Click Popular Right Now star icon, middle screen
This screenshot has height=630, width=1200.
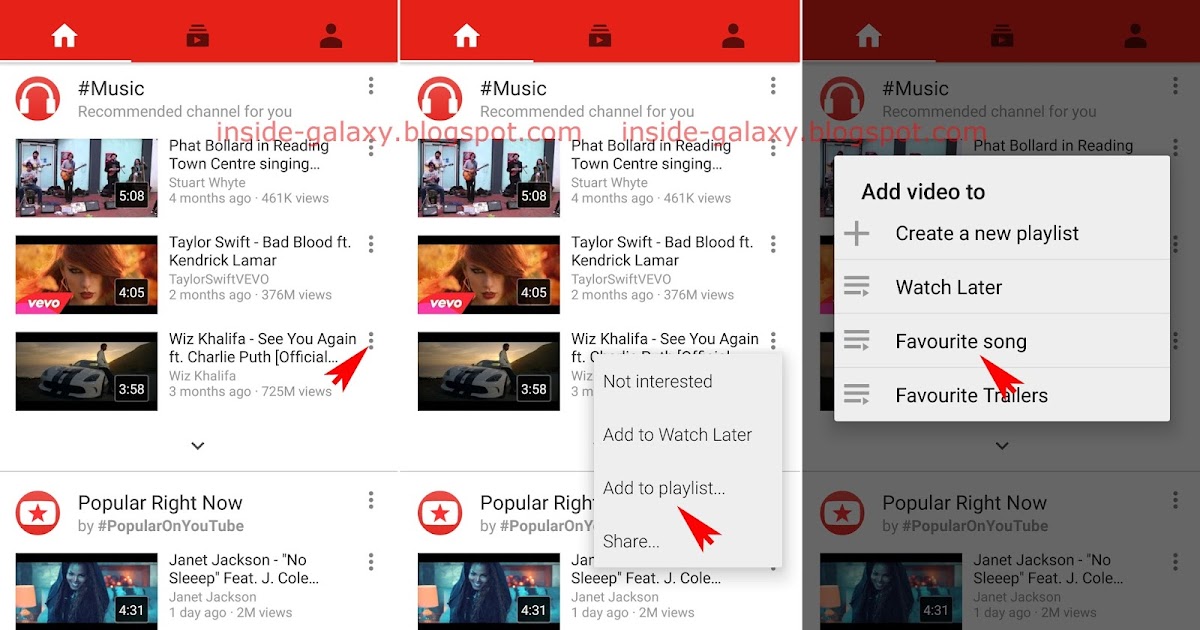coord(440,513)
